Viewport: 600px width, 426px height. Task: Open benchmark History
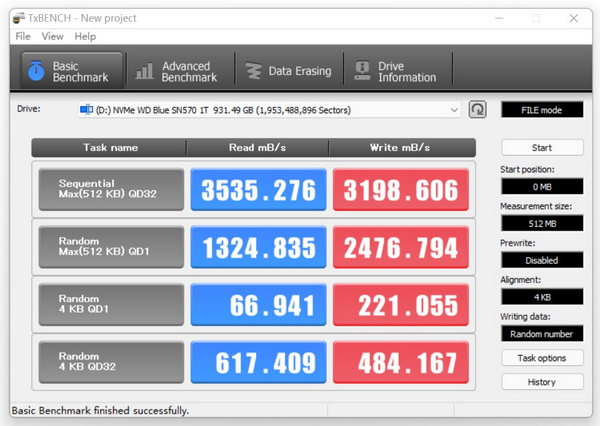tap(542, 382)
